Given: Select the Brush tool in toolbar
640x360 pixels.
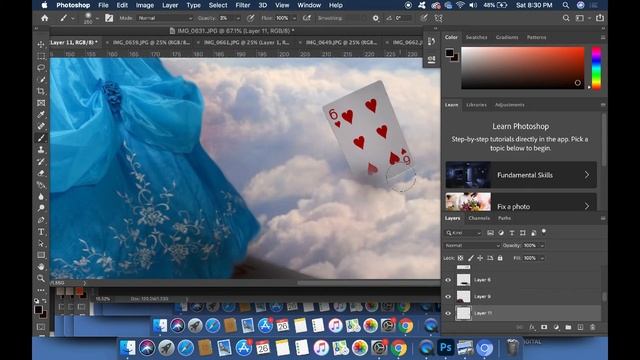Looking at the screenshot, I should pos(41,138).
